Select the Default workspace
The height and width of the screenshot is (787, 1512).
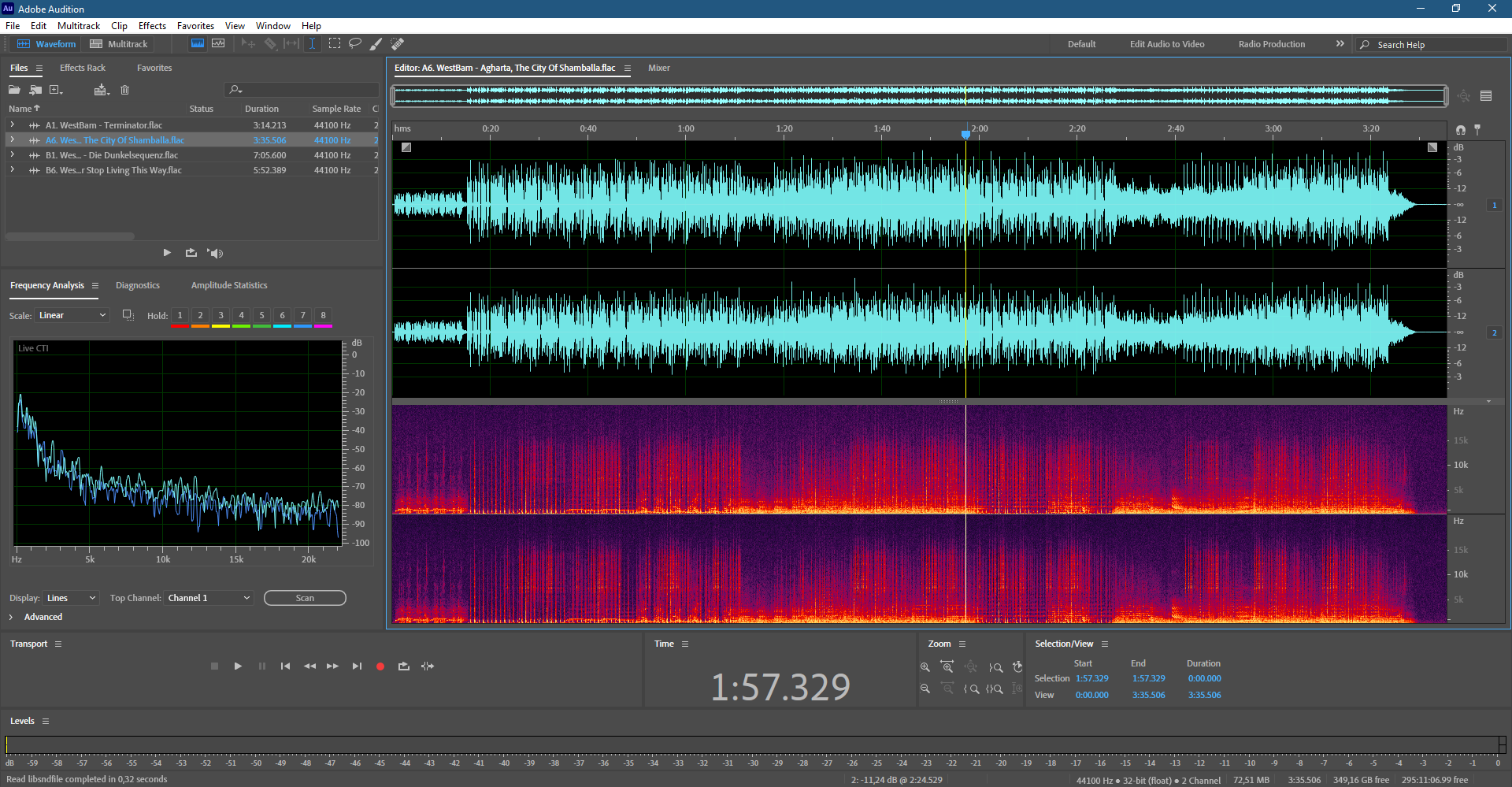pos(1081,44)
